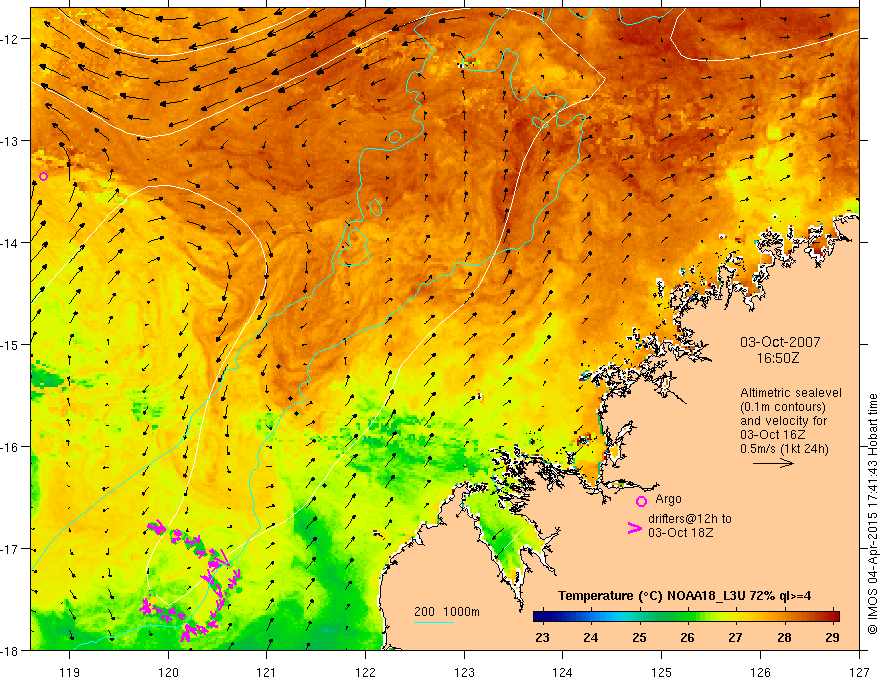
Task: Click the longitude axis label "120"
Action: coord(168,672)
